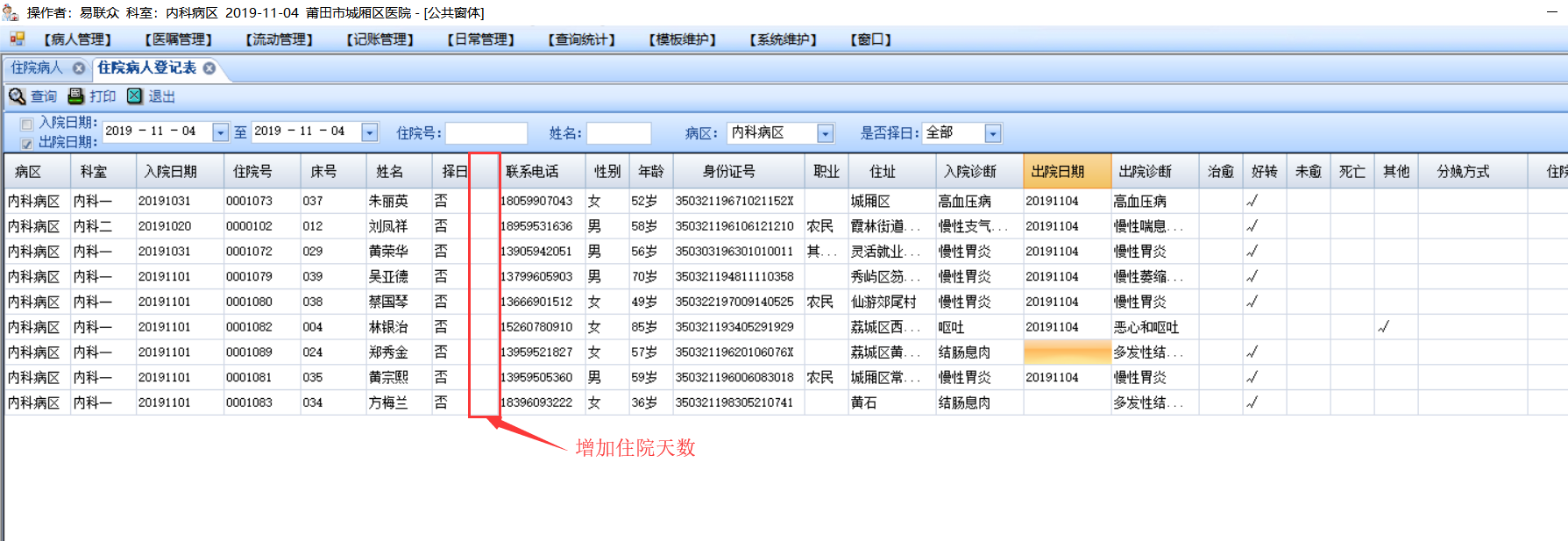Click the 出院日期 column header
Viewport: 1568px width, 541px height.
coord(1067,171)
